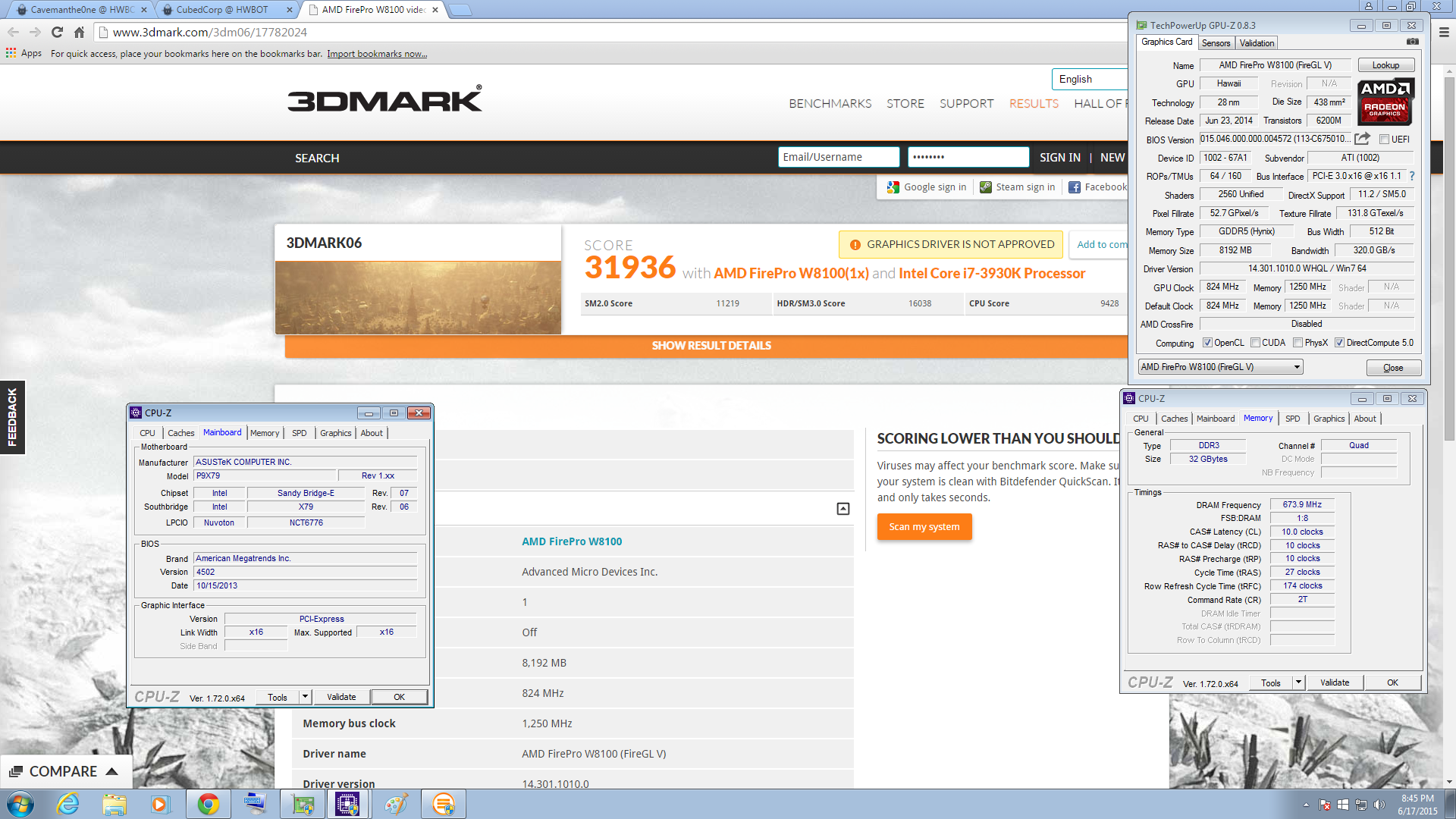Toggle the CUDA checkbox in GPU-Z

click(1255, 343)
